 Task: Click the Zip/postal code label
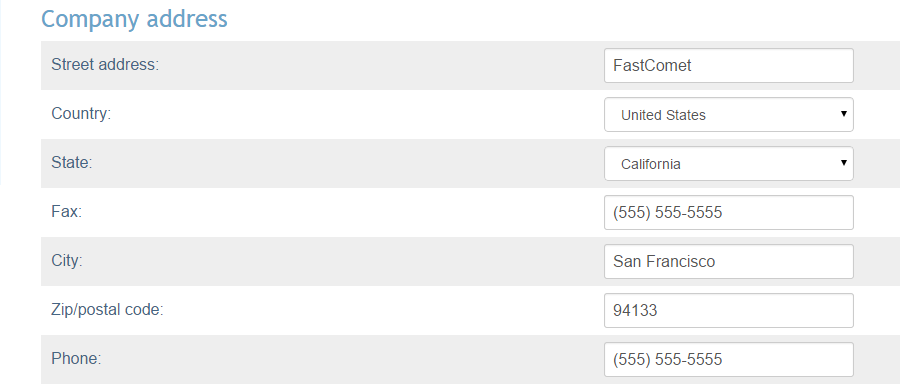coord(107,311)
